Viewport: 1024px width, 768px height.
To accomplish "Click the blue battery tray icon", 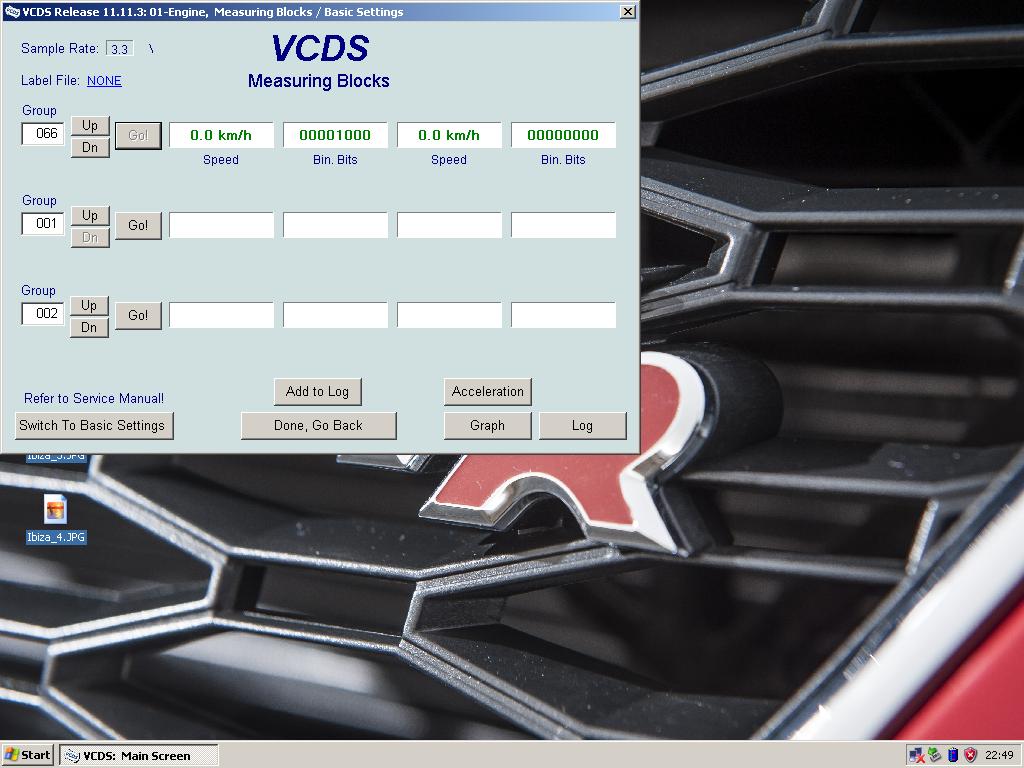I will click(952, 755).
